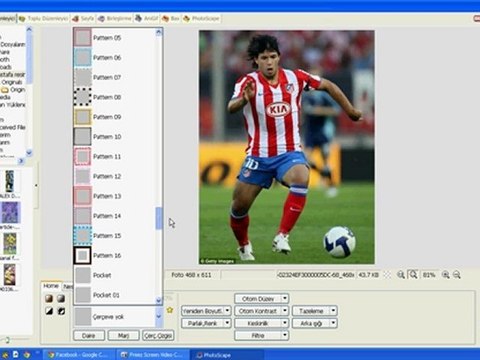Apply the gray grayscale effect icon

click(61, 298)
